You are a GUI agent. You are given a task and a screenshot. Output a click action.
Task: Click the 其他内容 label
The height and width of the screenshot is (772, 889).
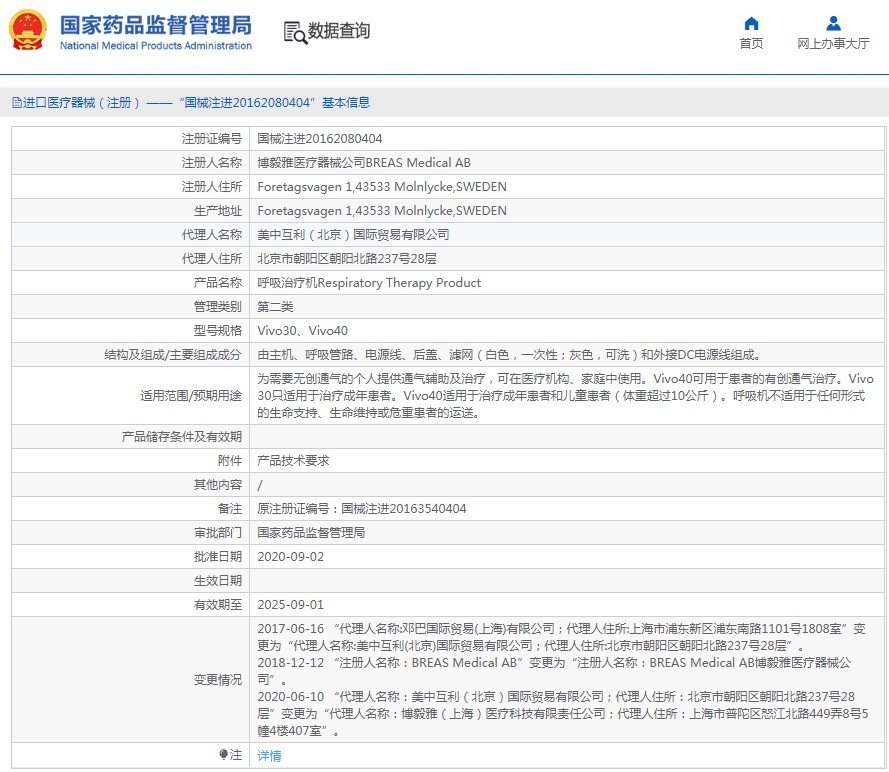[x=218, y=485]
